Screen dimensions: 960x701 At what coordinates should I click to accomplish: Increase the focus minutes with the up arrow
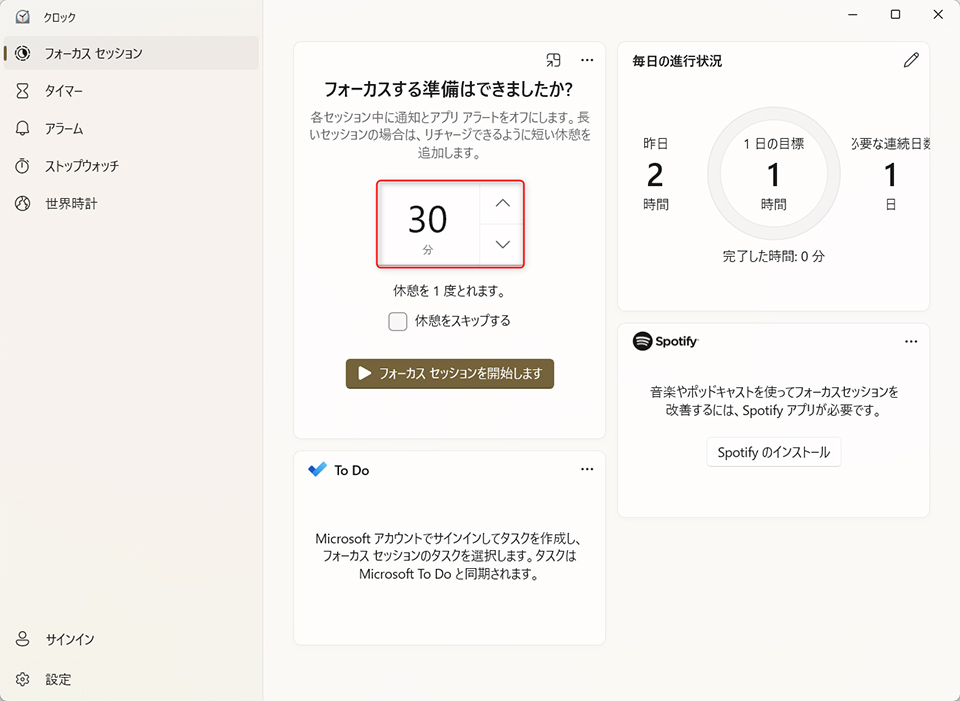point(502,203)
